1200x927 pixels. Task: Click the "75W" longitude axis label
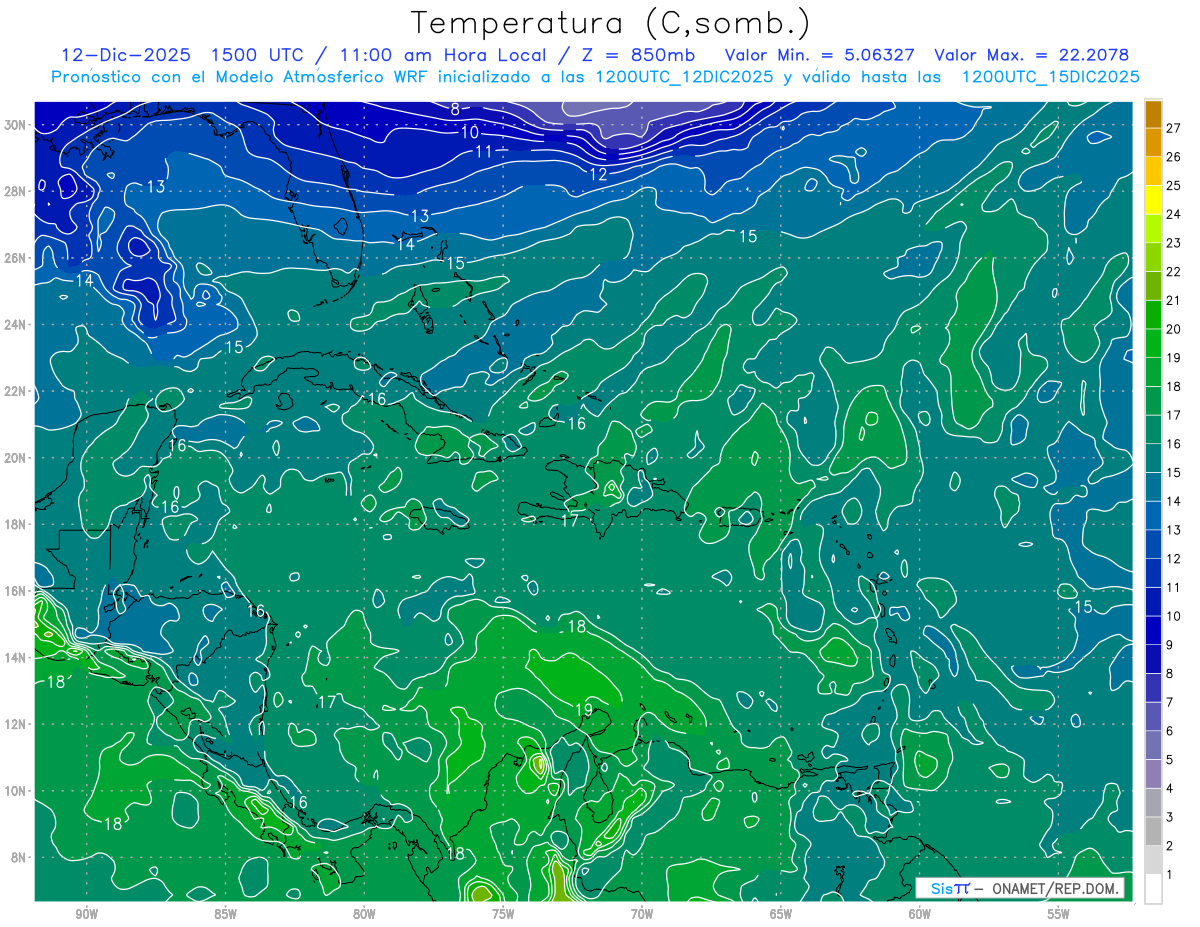coord(503,914)
